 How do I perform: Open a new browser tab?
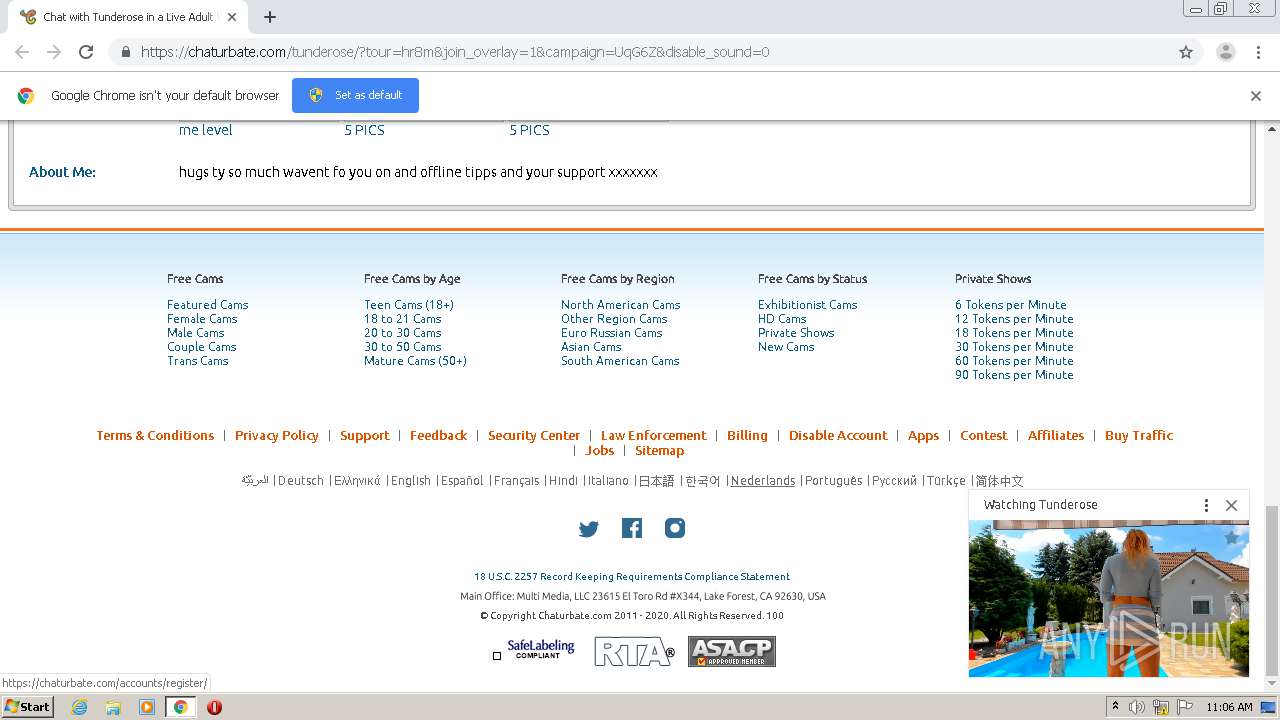click(x=269, y=17)
